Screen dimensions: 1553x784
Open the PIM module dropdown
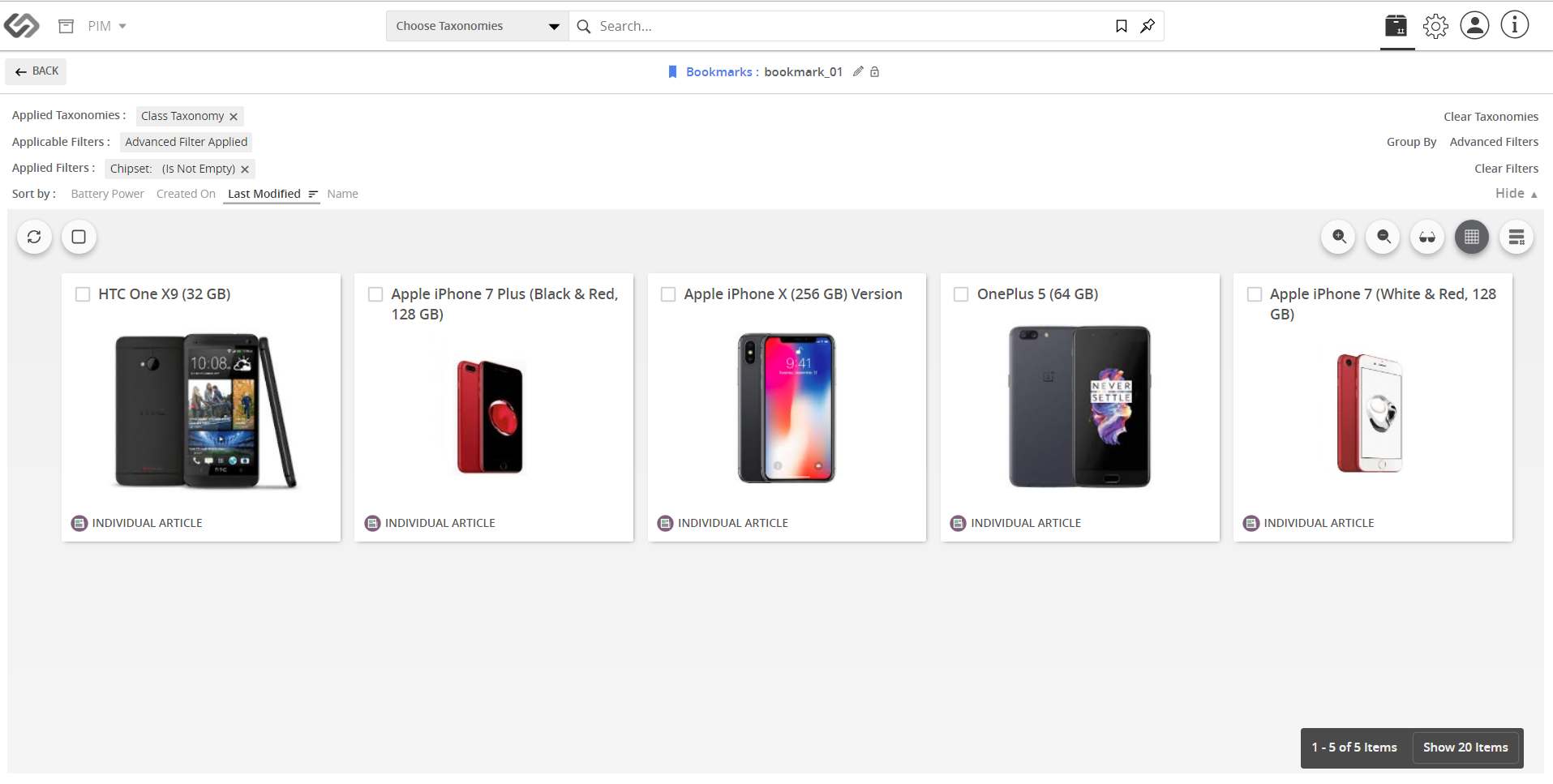coord(107,26)
